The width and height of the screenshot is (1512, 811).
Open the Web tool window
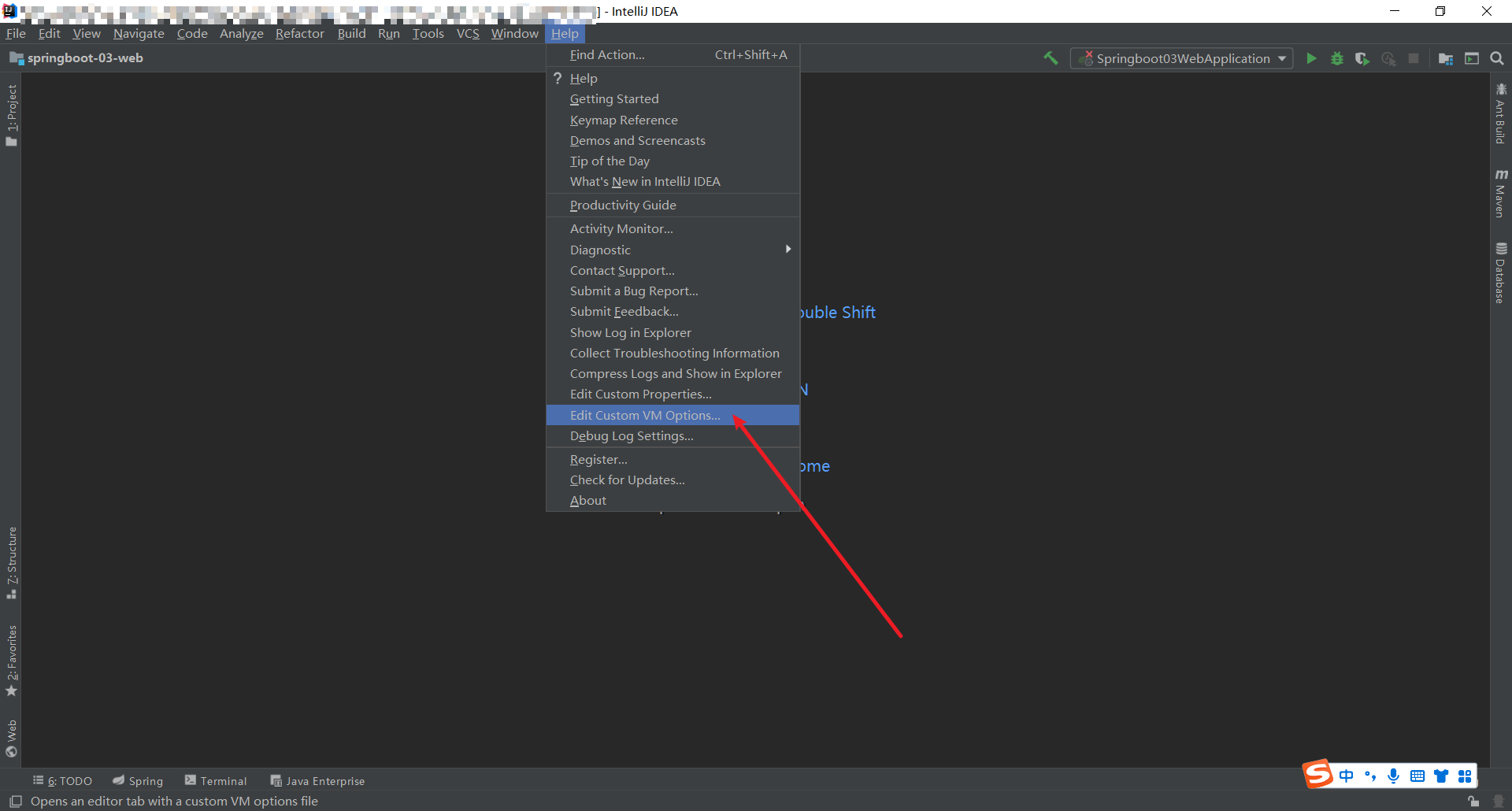click(11, 738)
